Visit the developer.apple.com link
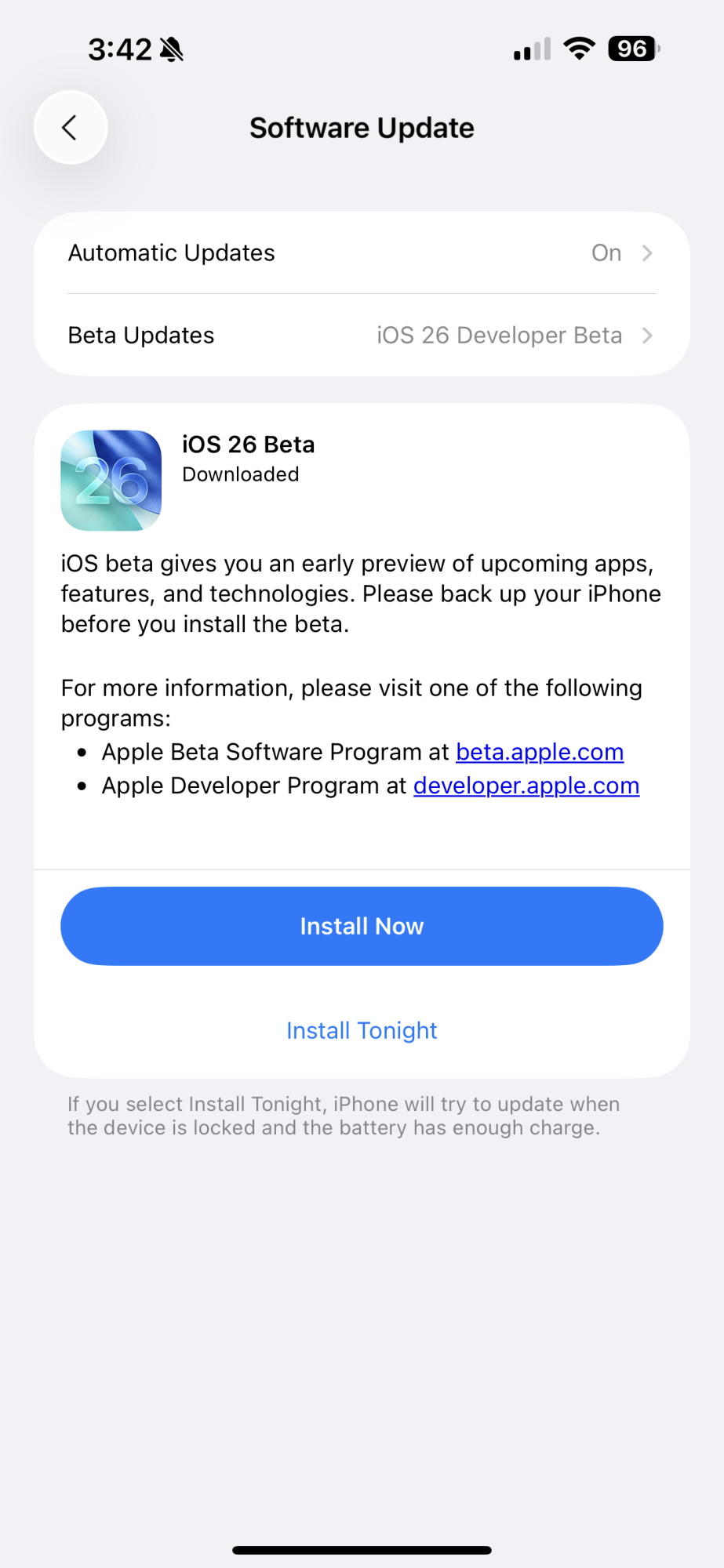 [526, 786]
